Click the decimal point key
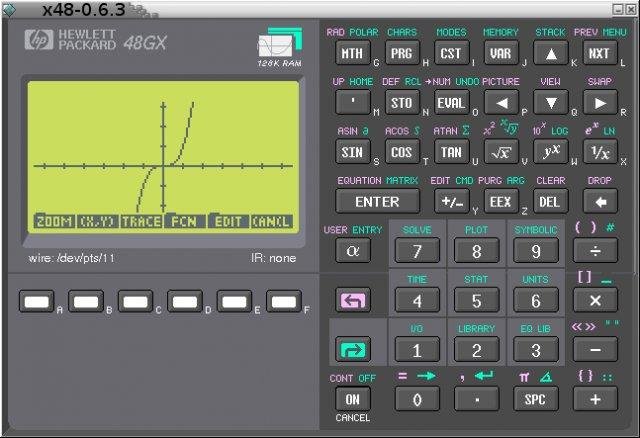The width and height of the screenshot is (640, 438). (476, 399)
